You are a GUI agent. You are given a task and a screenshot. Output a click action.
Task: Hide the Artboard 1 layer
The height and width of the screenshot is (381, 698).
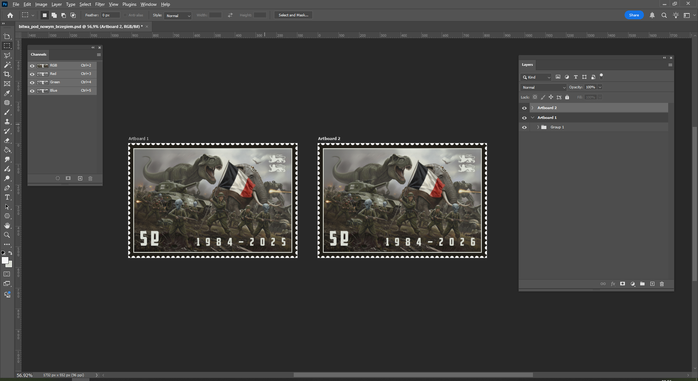coord(524,118)
